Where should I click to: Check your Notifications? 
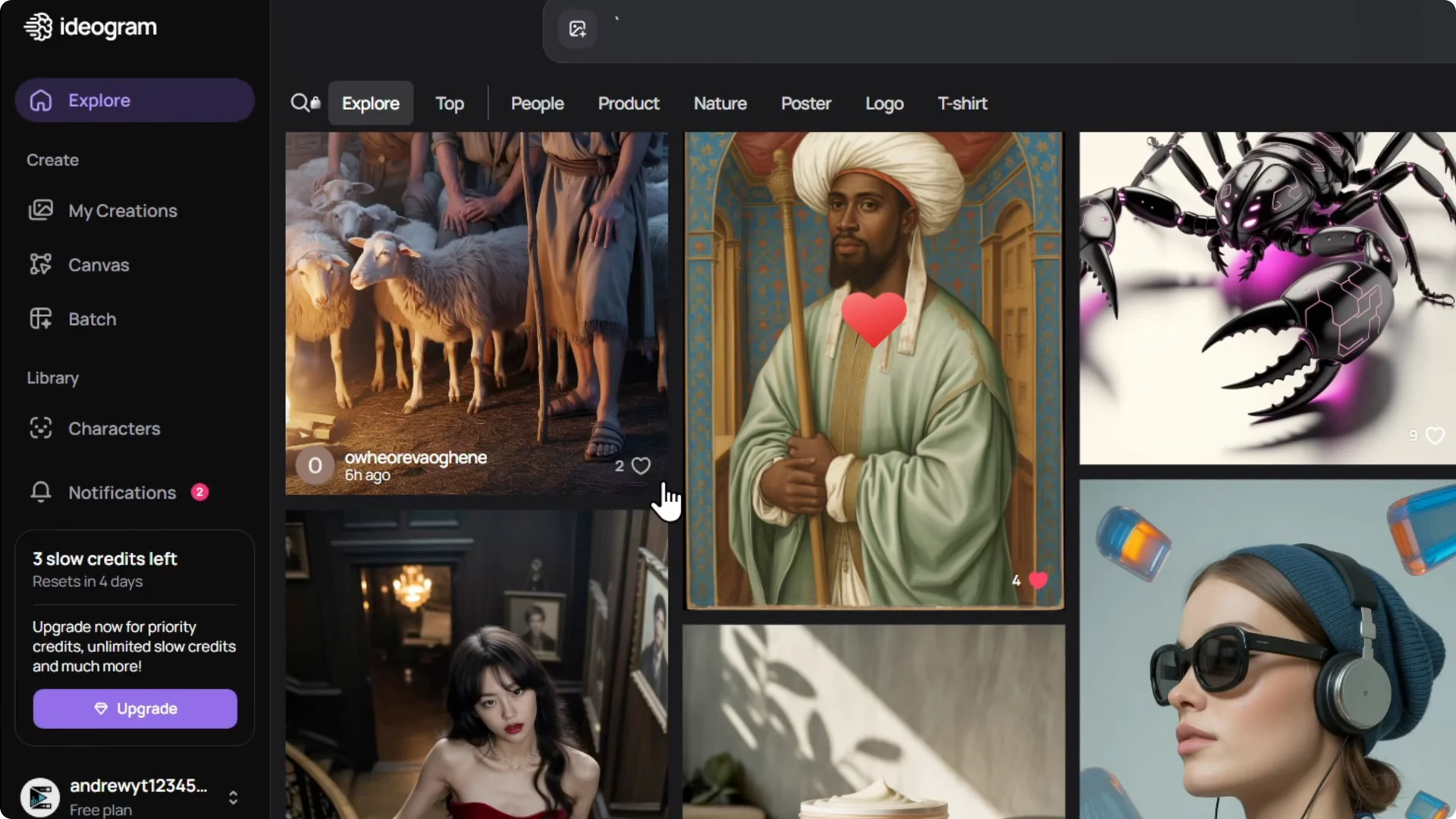(121, 492)
